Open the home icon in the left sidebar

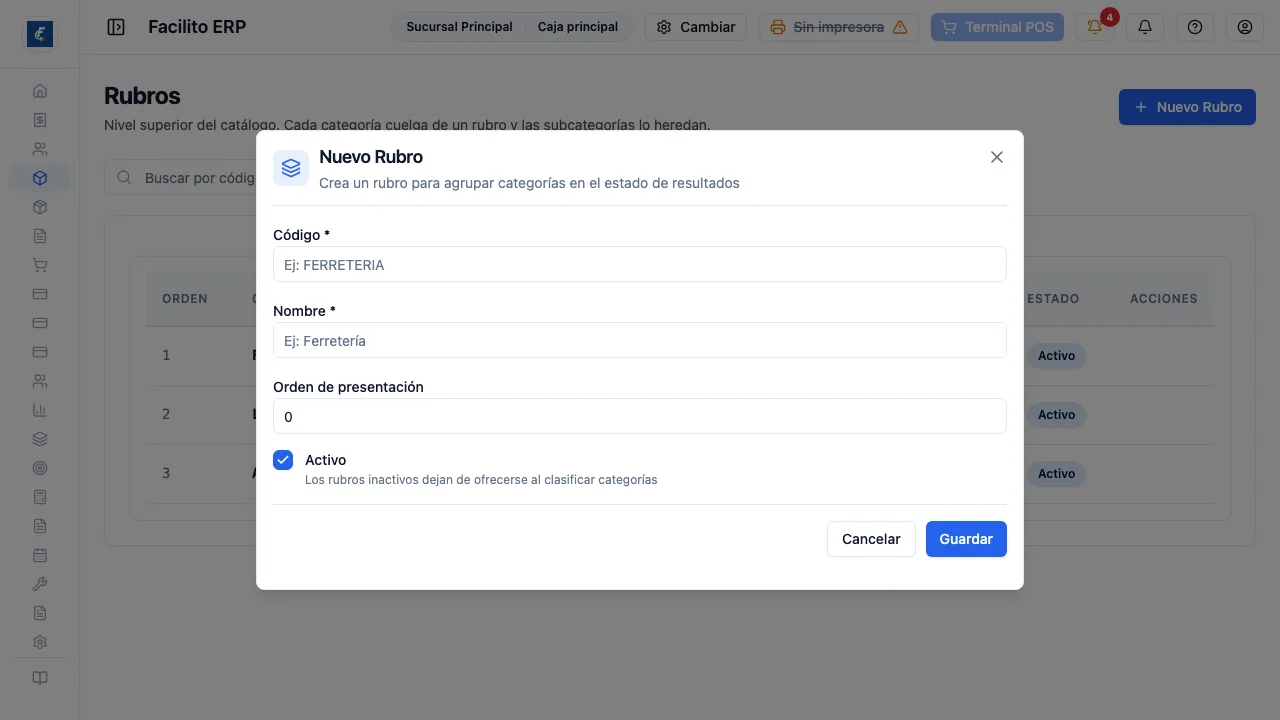point(40,91)
